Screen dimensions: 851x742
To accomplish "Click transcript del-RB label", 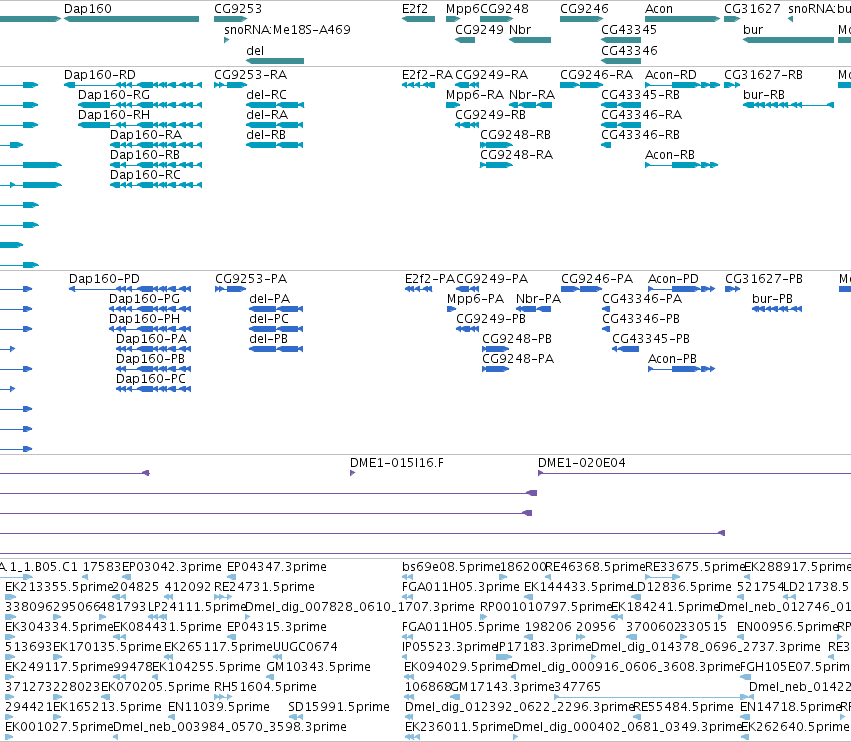I will pyautogui.click(x=266, y=135).
